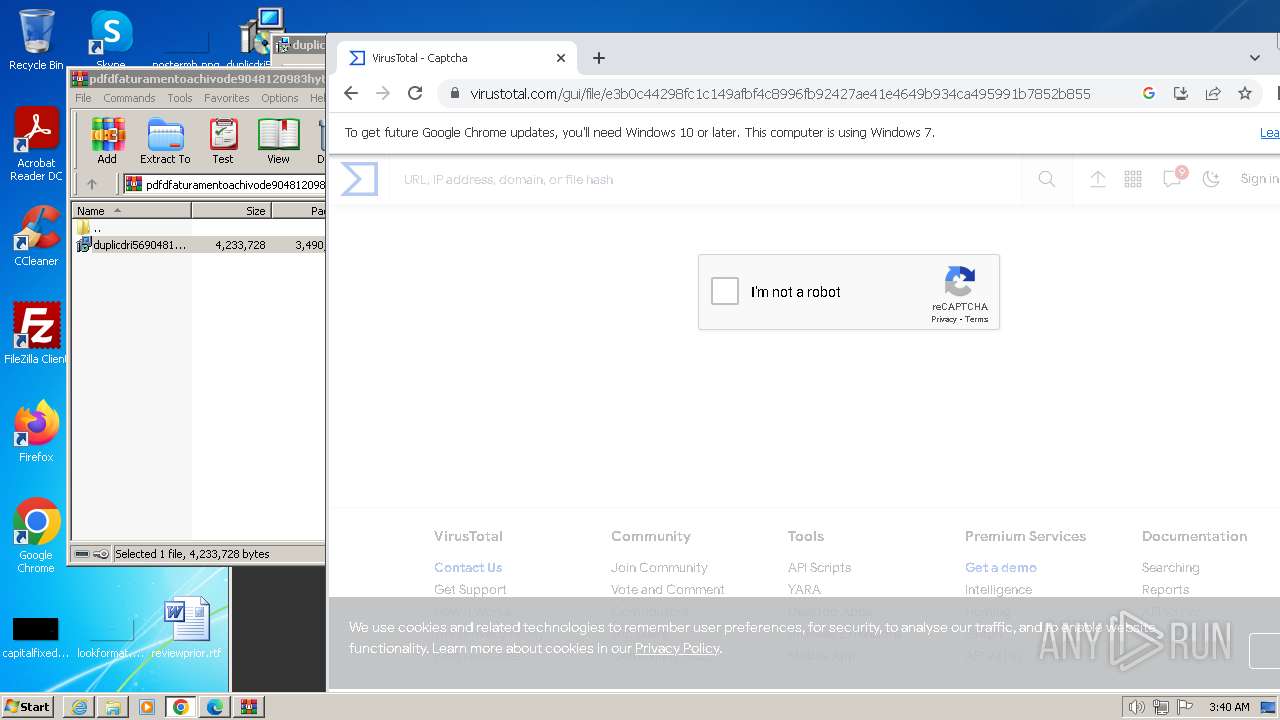Click the Chrome forward arrow
This screenshot has width=1280, height=720.
pyautogui.click(x=382, y=93)
